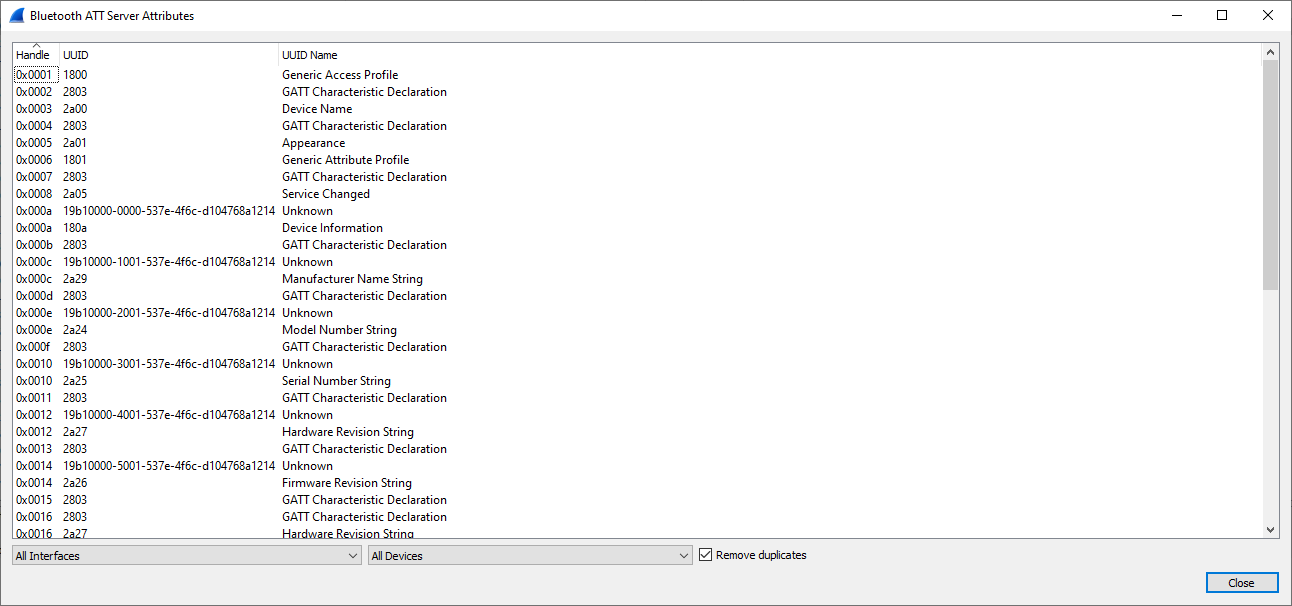1292x606 pixels.
Task: Select handle 0x000f cell
Action: [x=34, y=347]
